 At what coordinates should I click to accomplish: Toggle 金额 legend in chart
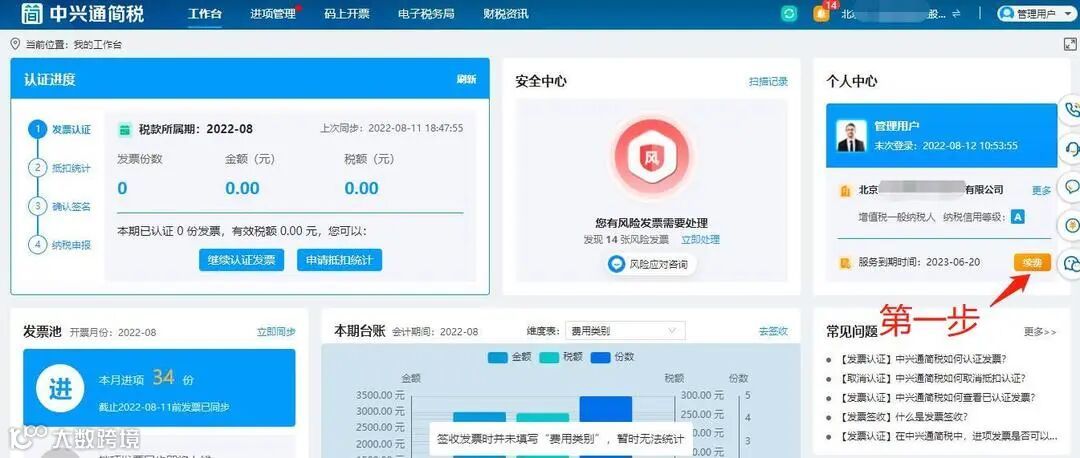coord(509,357)
